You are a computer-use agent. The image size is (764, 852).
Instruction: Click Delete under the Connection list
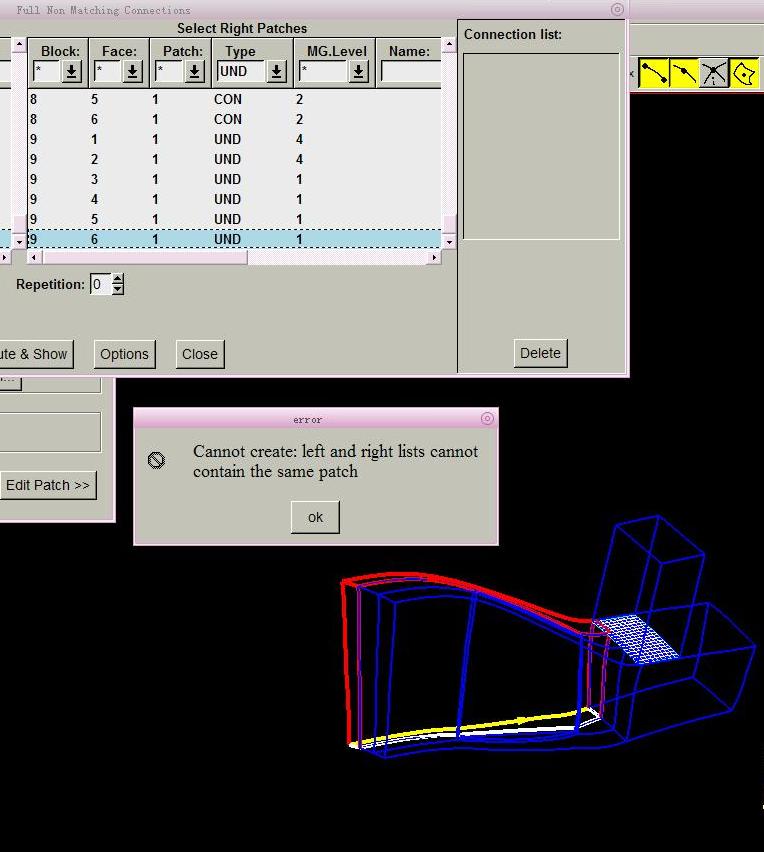(540, 353)
